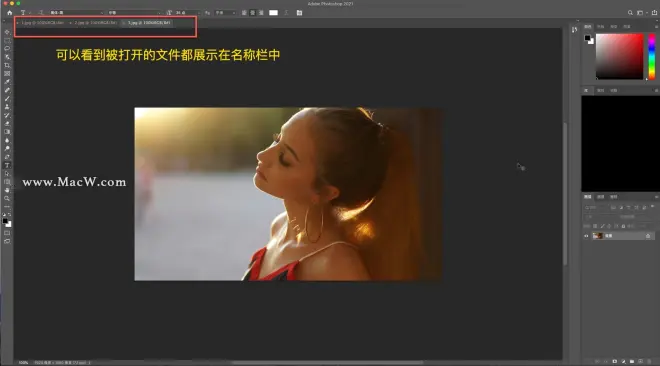Open the anti-aliasing method dropdown
This screenshot has height=366, width=660.
(x=225, y=13)
